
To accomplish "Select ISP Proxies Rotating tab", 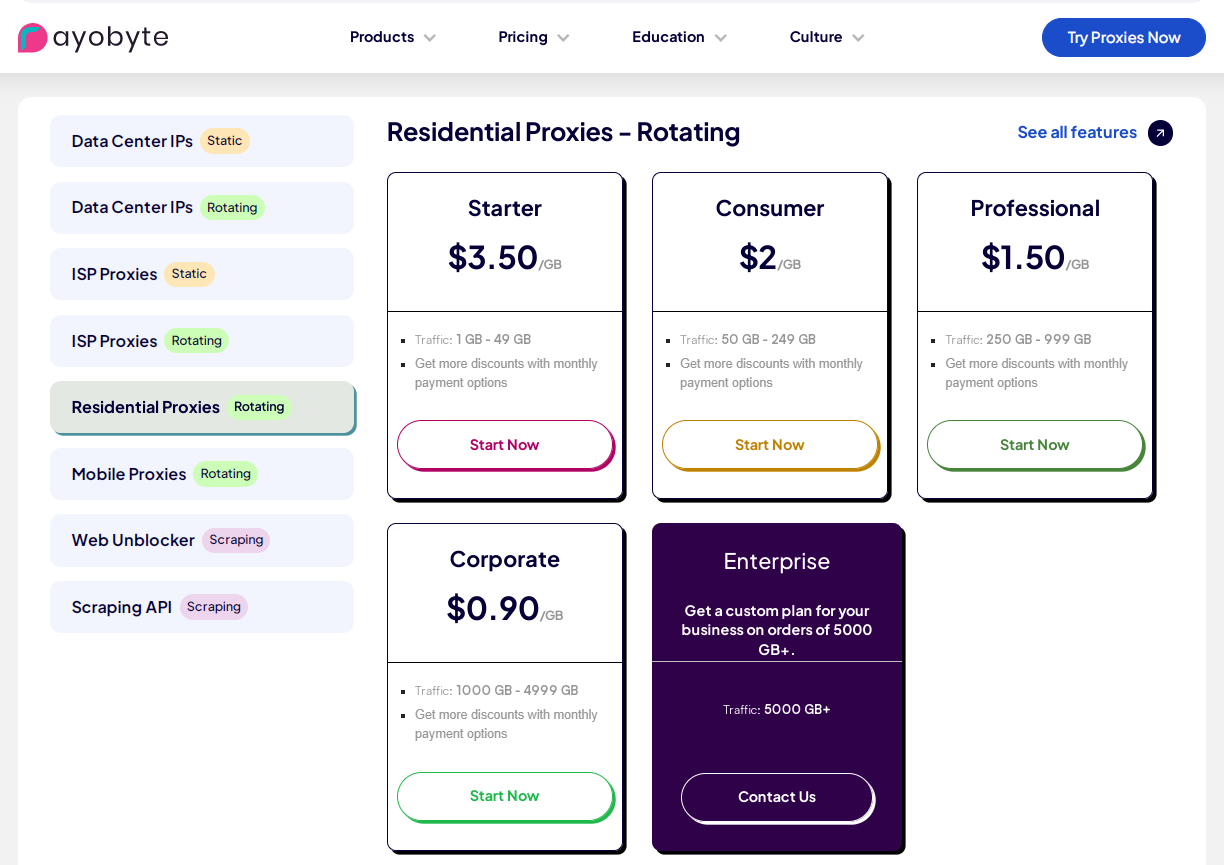I will coord(202,341).
